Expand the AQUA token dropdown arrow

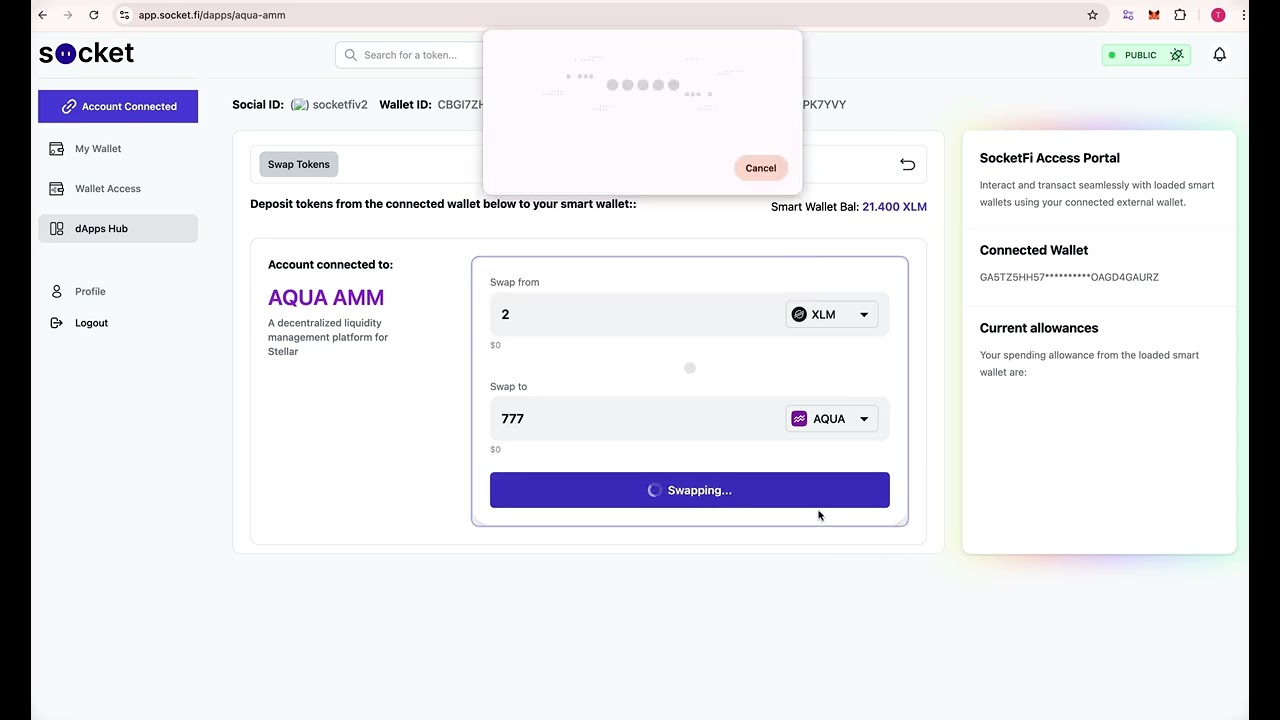click(x=864, y=419)
